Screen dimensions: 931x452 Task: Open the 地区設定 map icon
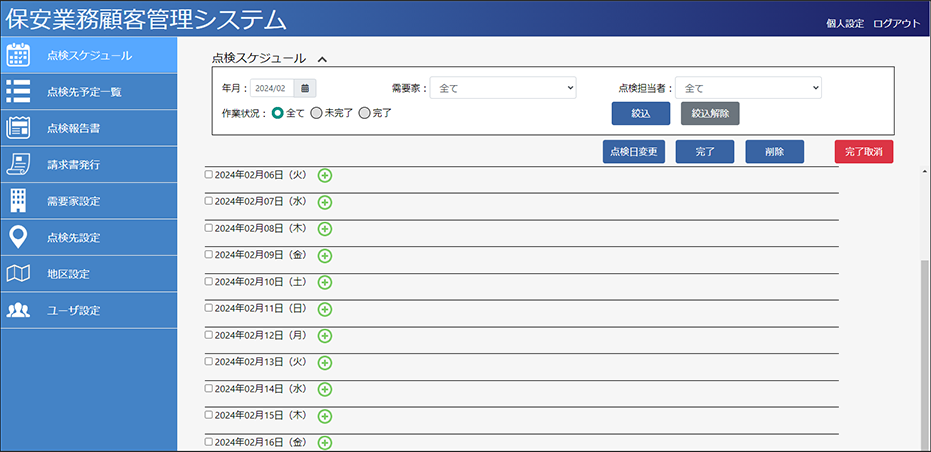pyautogui.click(x=19, y=273)
